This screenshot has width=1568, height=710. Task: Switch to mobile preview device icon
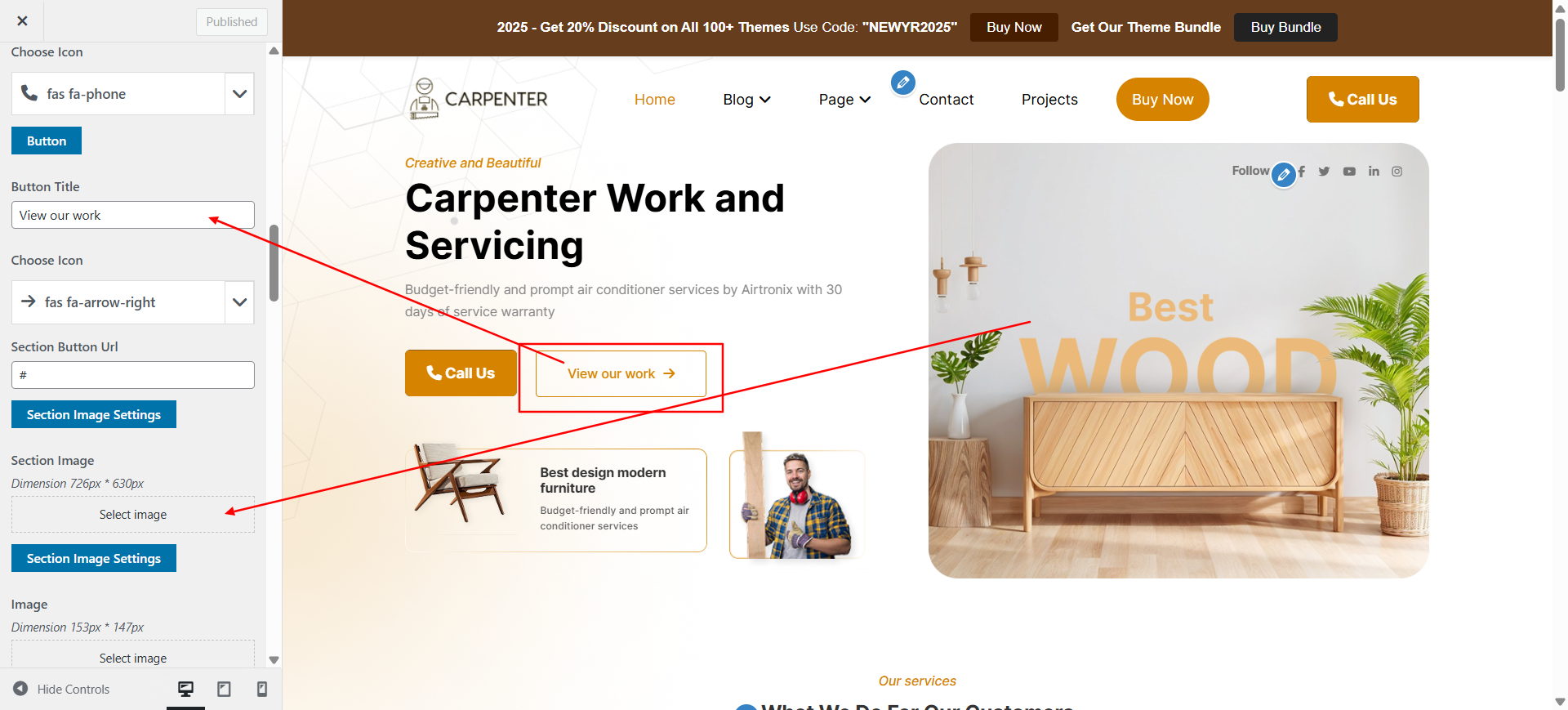(x=261, y=689)
